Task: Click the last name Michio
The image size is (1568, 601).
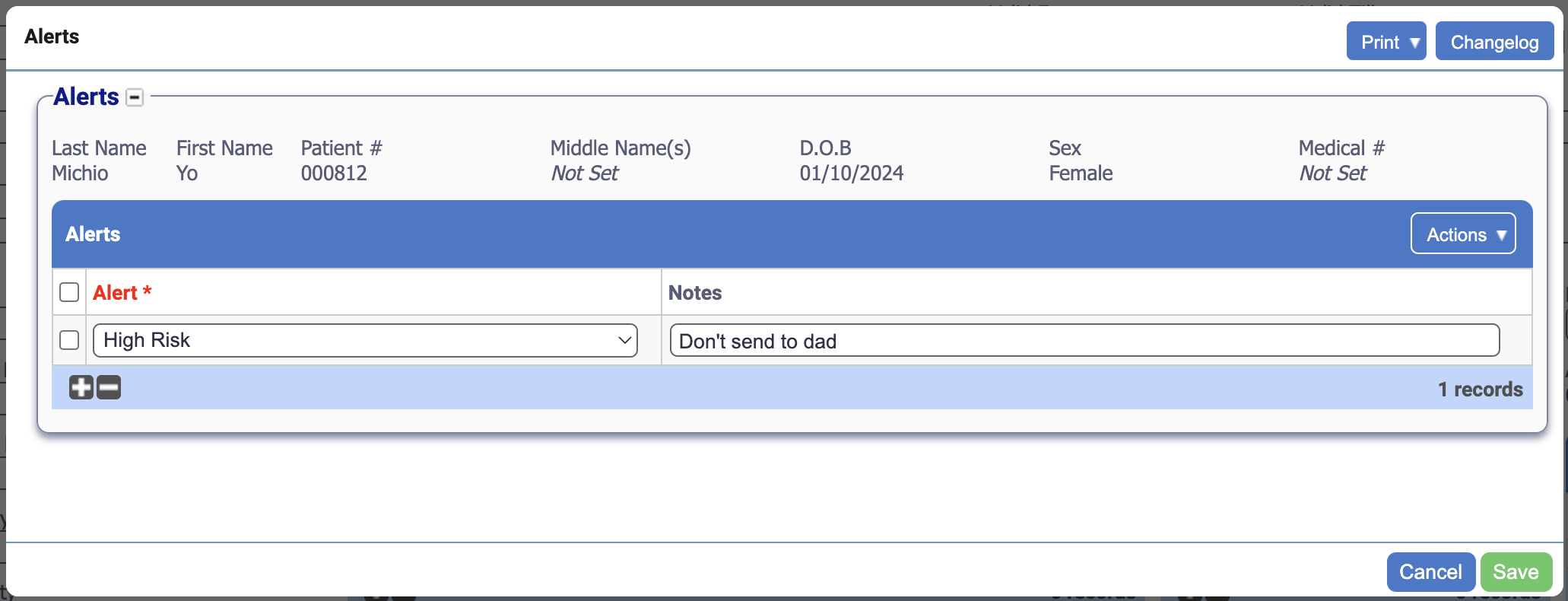Action: tap(80, 173)
